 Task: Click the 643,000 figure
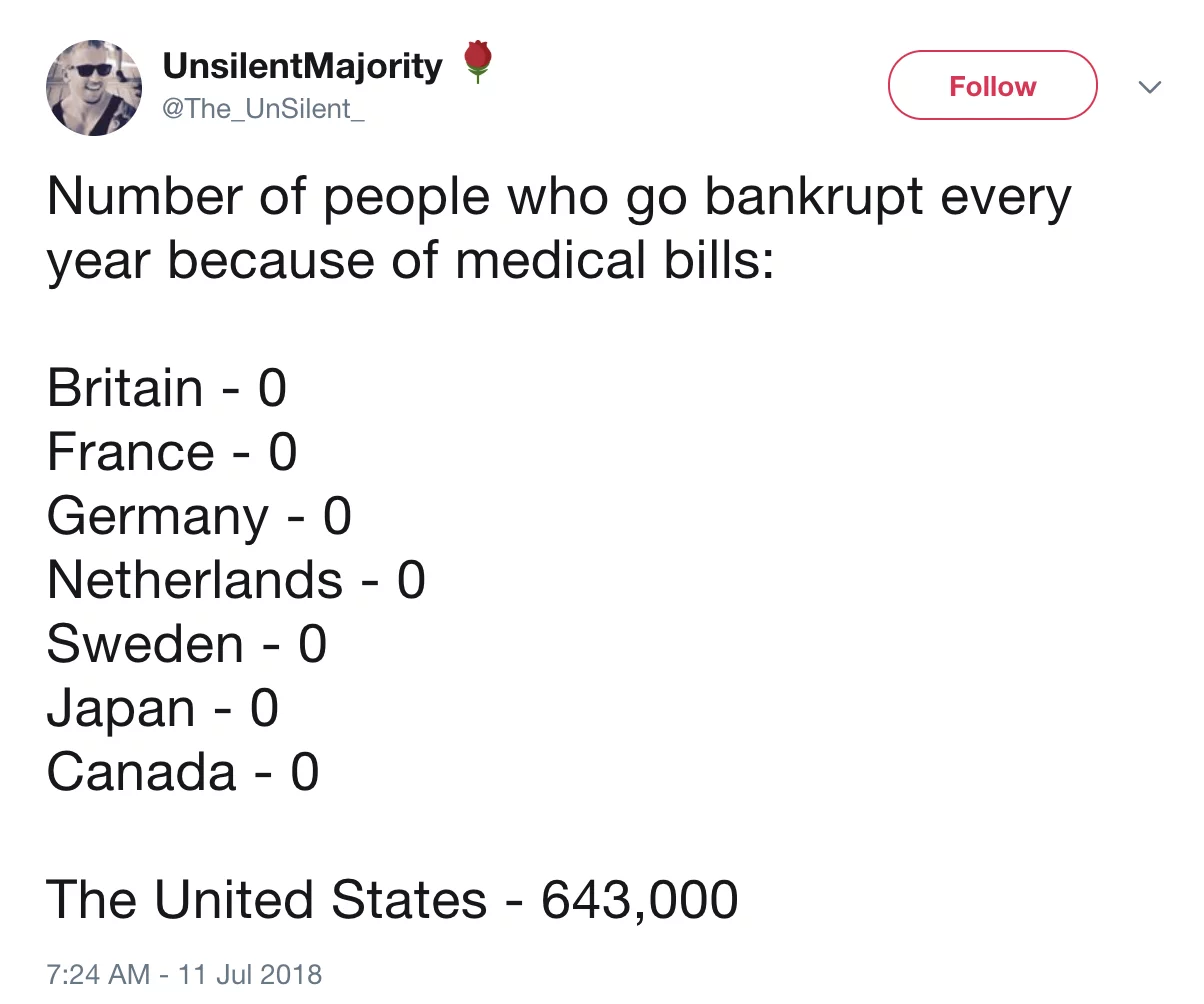(640, 900)
